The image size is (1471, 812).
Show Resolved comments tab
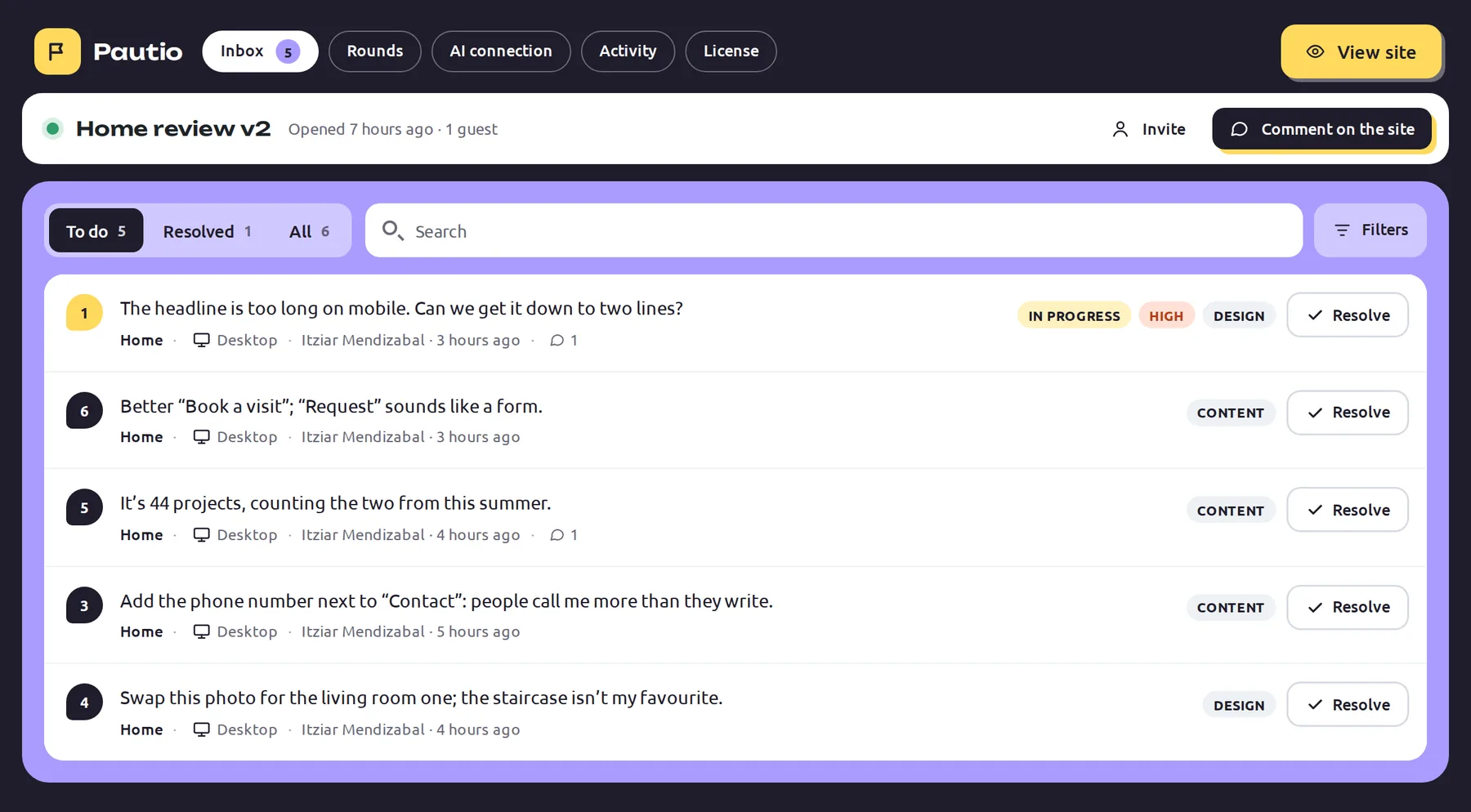click(207, 231)
